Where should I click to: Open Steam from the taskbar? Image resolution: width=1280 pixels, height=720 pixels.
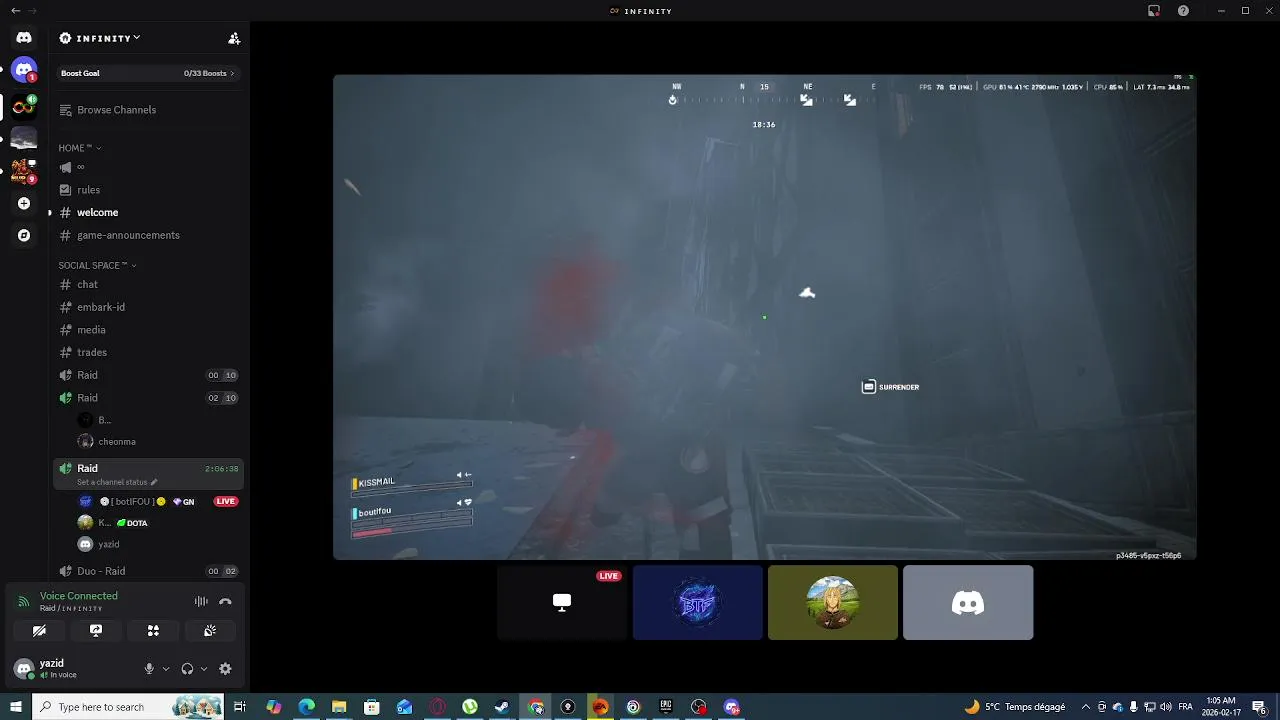(502, 707)
